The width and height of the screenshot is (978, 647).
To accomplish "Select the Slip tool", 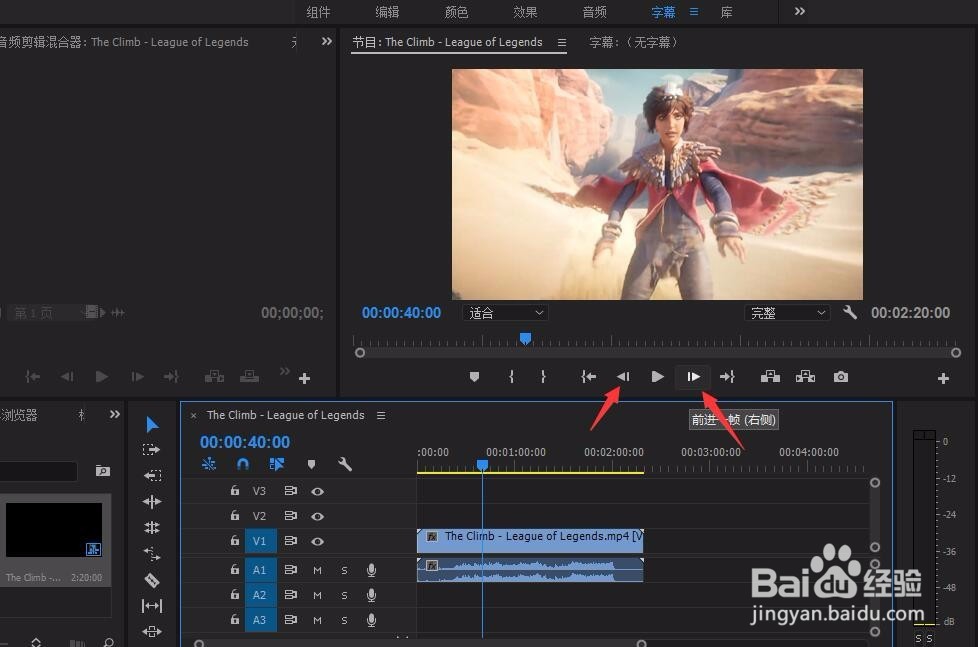I will pyautogui.click(x=152, y=606).
